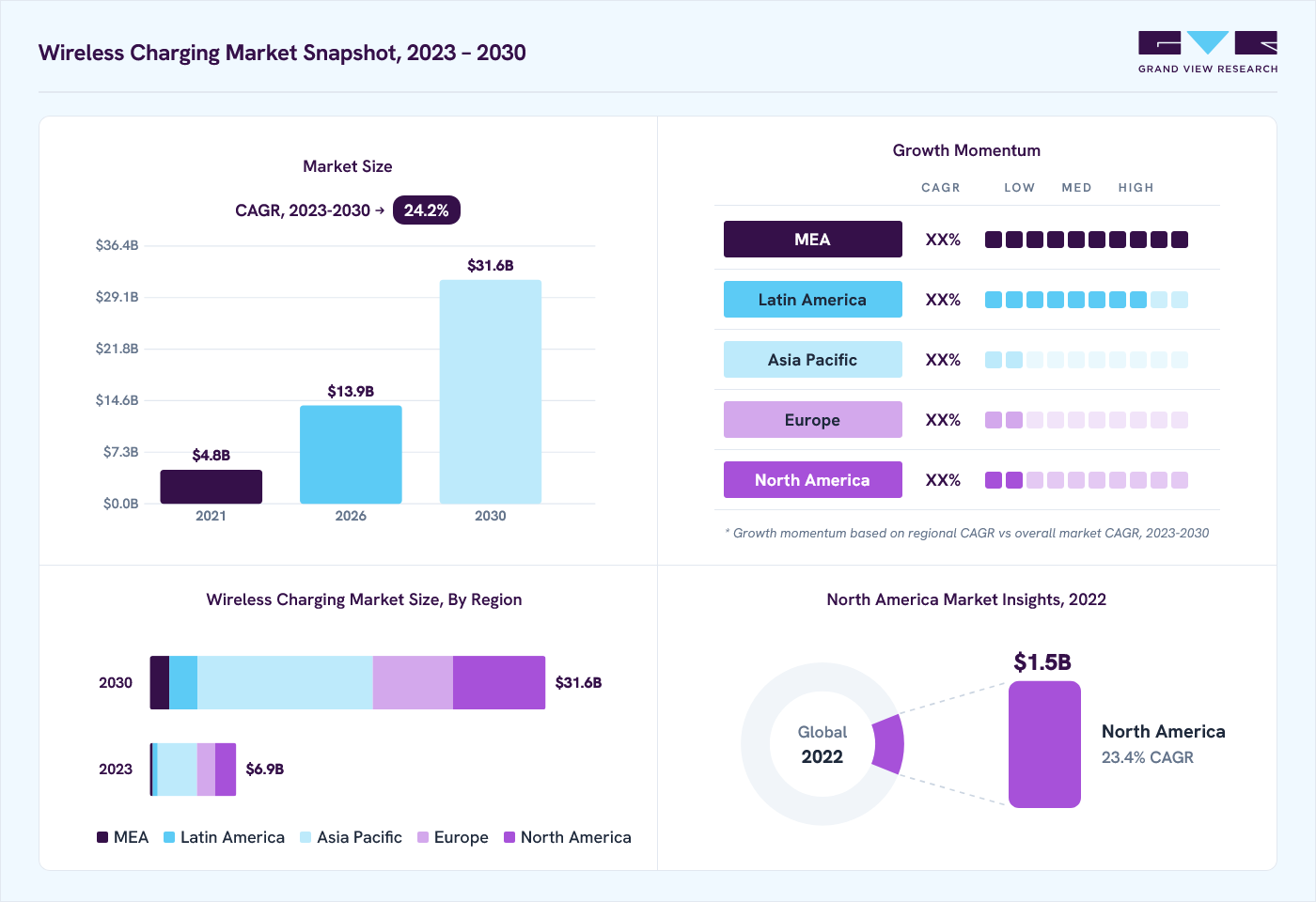Select North America segment in 2023 stacked bar

tap(226, 770)
